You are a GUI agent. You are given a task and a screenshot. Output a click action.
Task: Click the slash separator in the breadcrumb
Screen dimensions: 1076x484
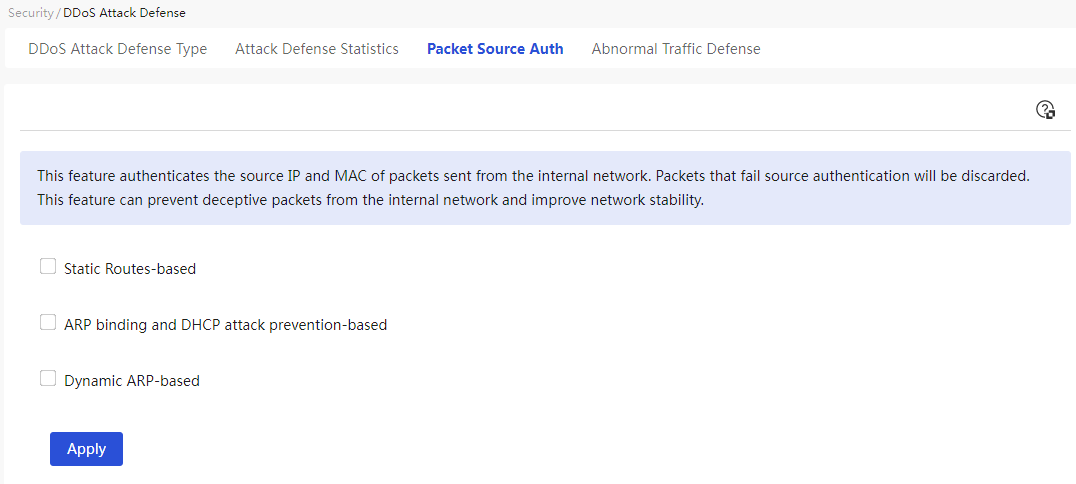coord(58,13)
